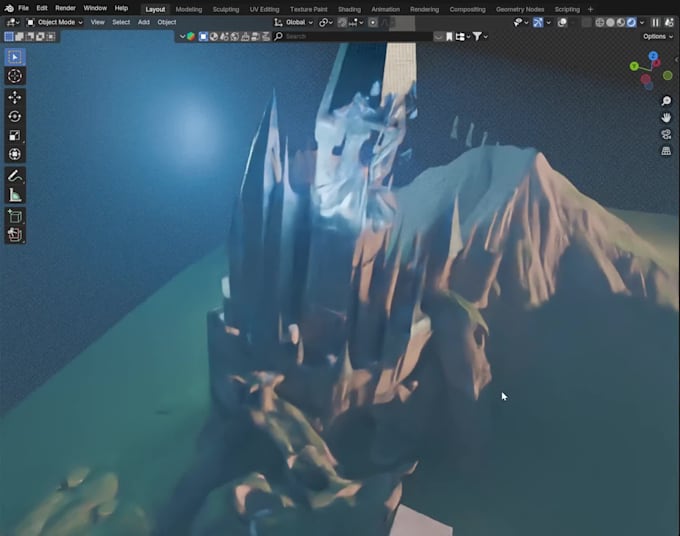Expand viewport shading options arrow
This screenshot has width=680, height=536.
642,23
